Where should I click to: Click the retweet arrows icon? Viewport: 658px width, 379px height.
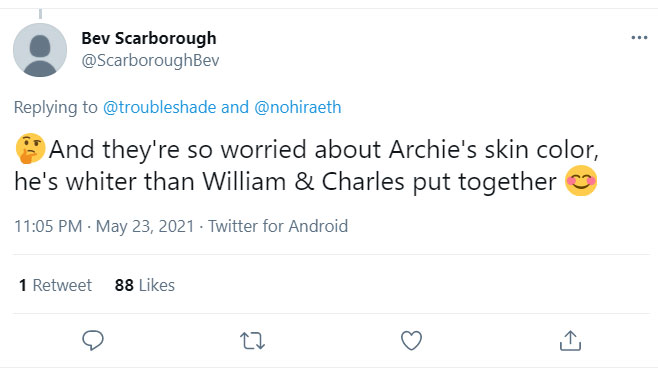[x=252, y=340]
